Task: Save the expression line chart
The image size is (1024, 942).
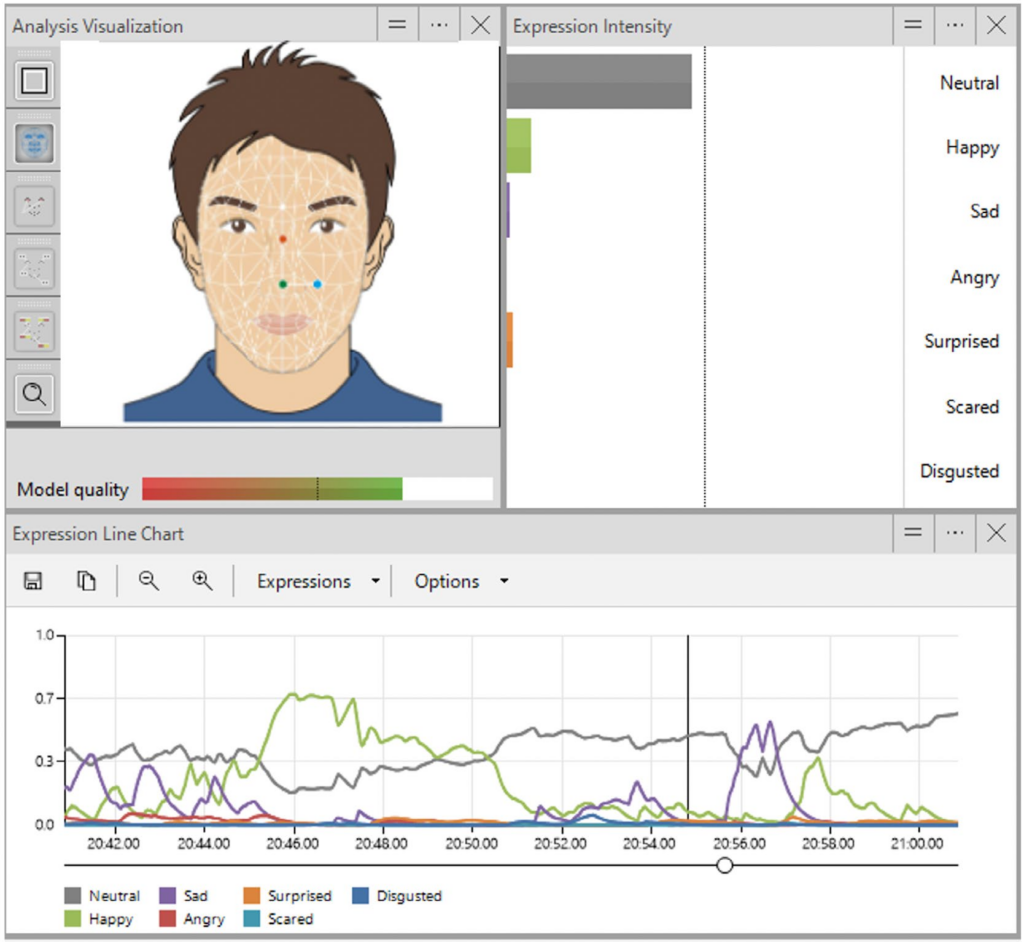Action: tap(33, 581)
